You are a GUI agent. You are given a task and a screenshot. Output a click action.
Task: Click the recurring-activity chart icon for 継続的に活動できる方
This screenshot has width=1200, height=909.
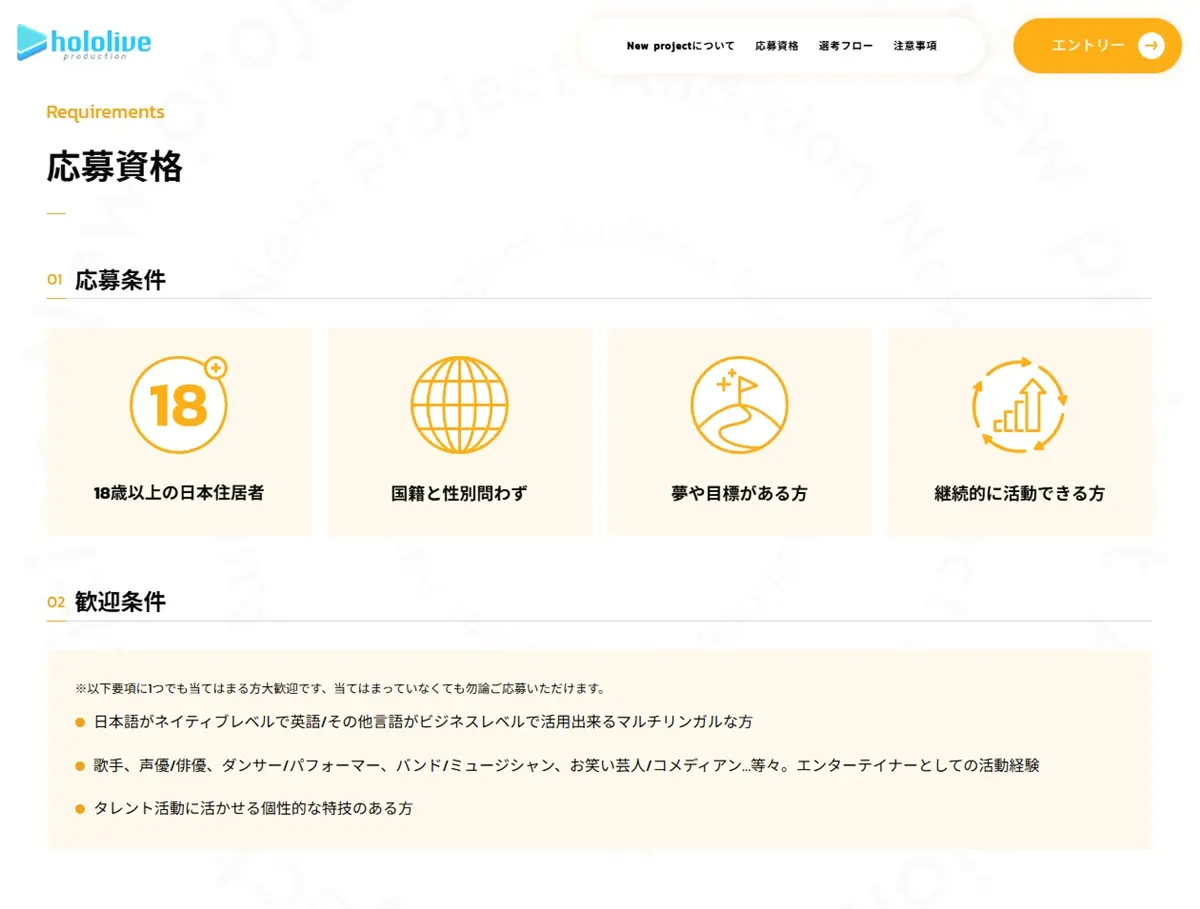point(1019,404)
